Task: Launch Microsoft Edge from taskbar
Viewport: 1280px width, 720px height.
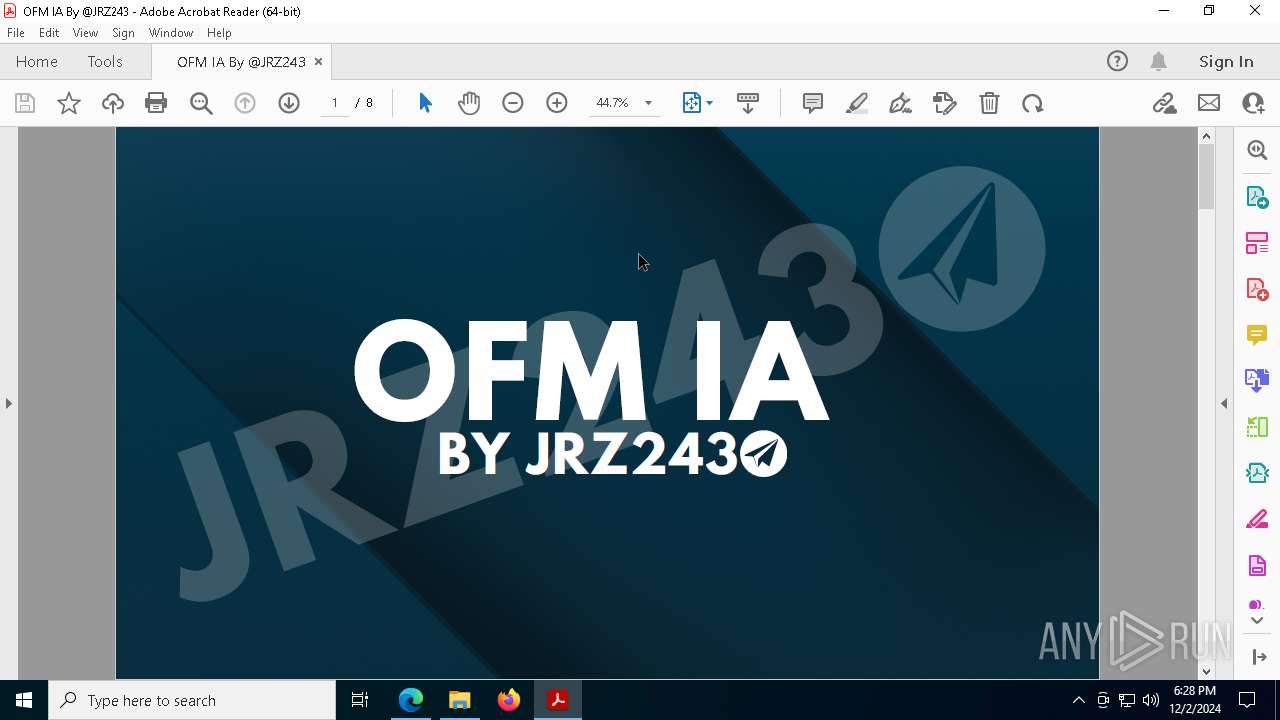Action: [x=411, y=700]
